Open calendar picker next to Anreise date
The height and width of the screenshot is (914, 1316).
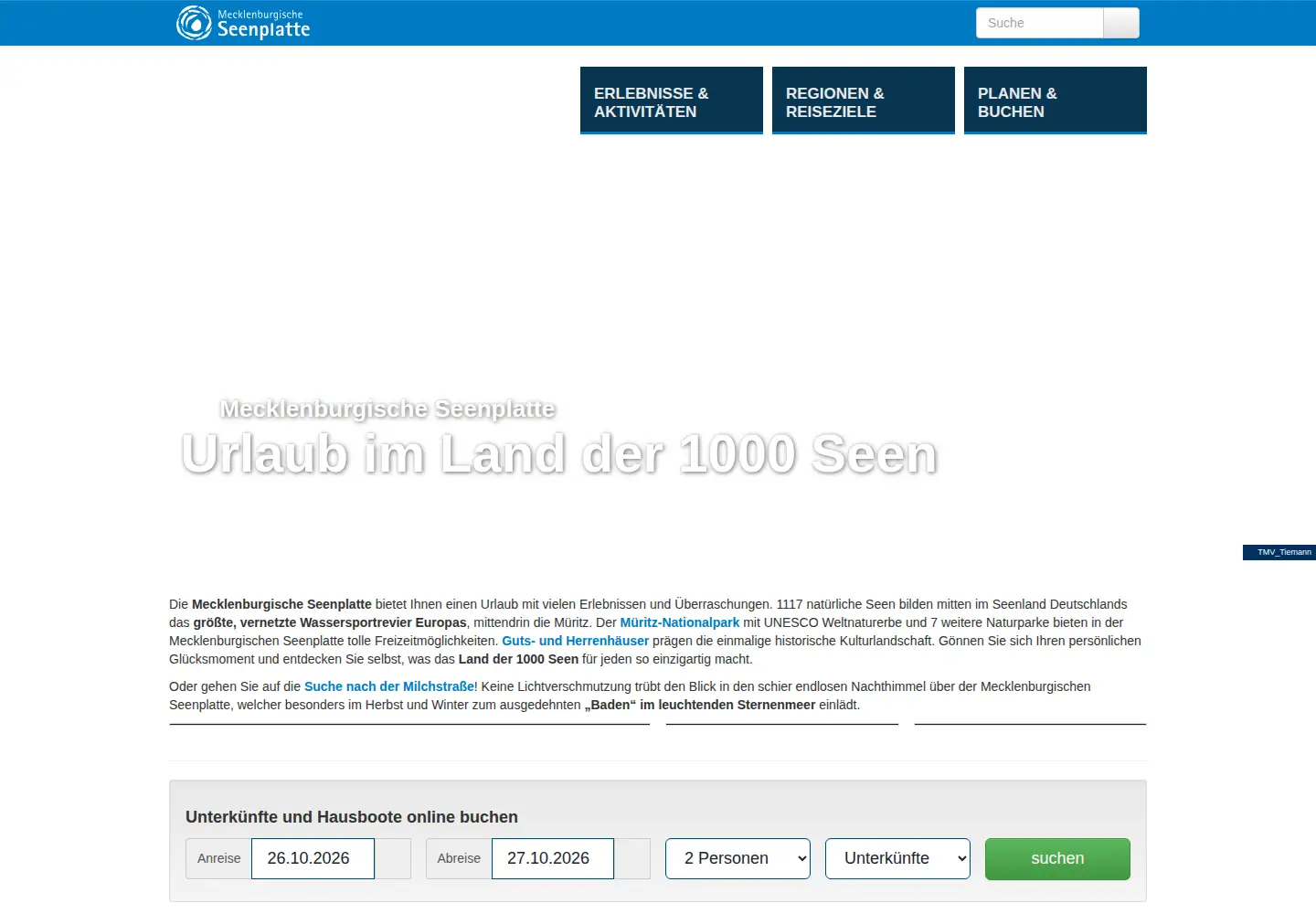click(393, 858)
